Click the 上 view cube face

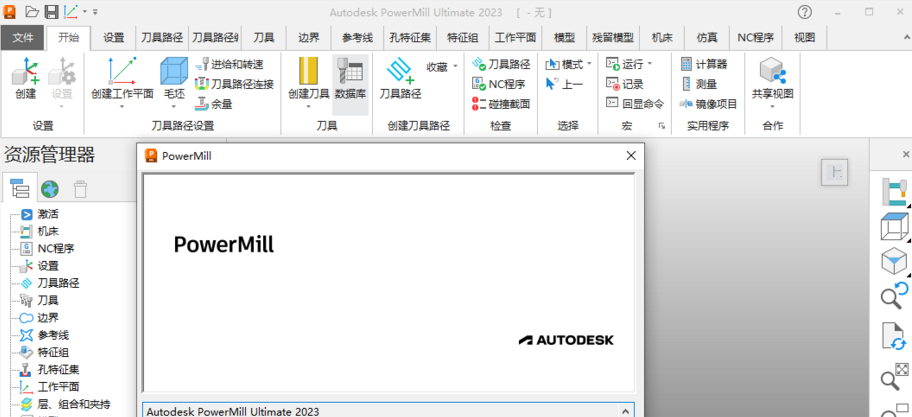click(835, 173)
